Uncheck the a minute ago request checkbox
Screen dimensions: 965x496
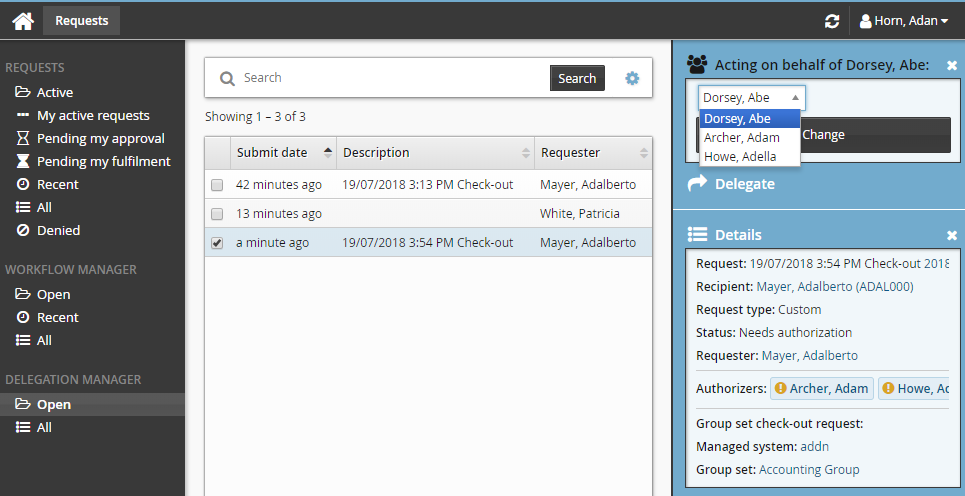tap(217, 243)
